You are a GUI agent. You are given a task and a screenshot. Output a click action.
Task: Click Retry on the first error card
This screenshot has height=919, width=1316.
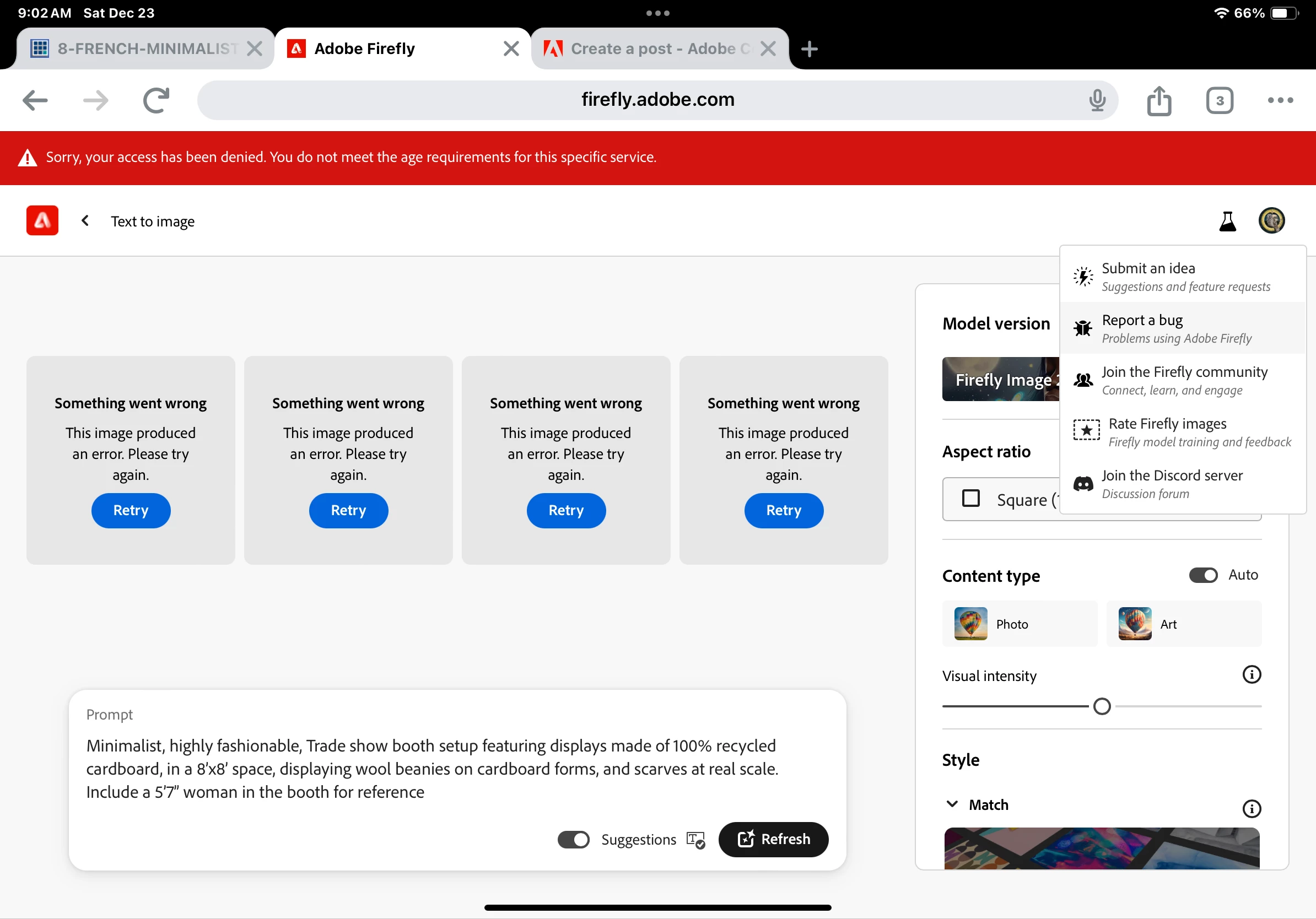(131, 511)
